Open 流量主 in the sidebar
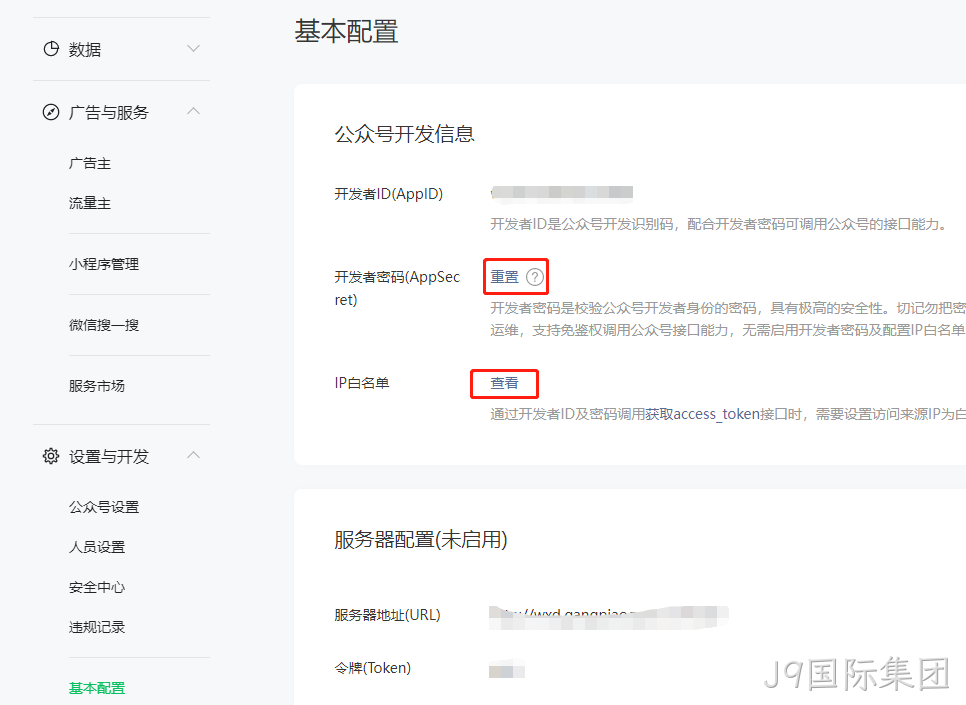Viewport: 966px width, 705px height. [90, 203]
